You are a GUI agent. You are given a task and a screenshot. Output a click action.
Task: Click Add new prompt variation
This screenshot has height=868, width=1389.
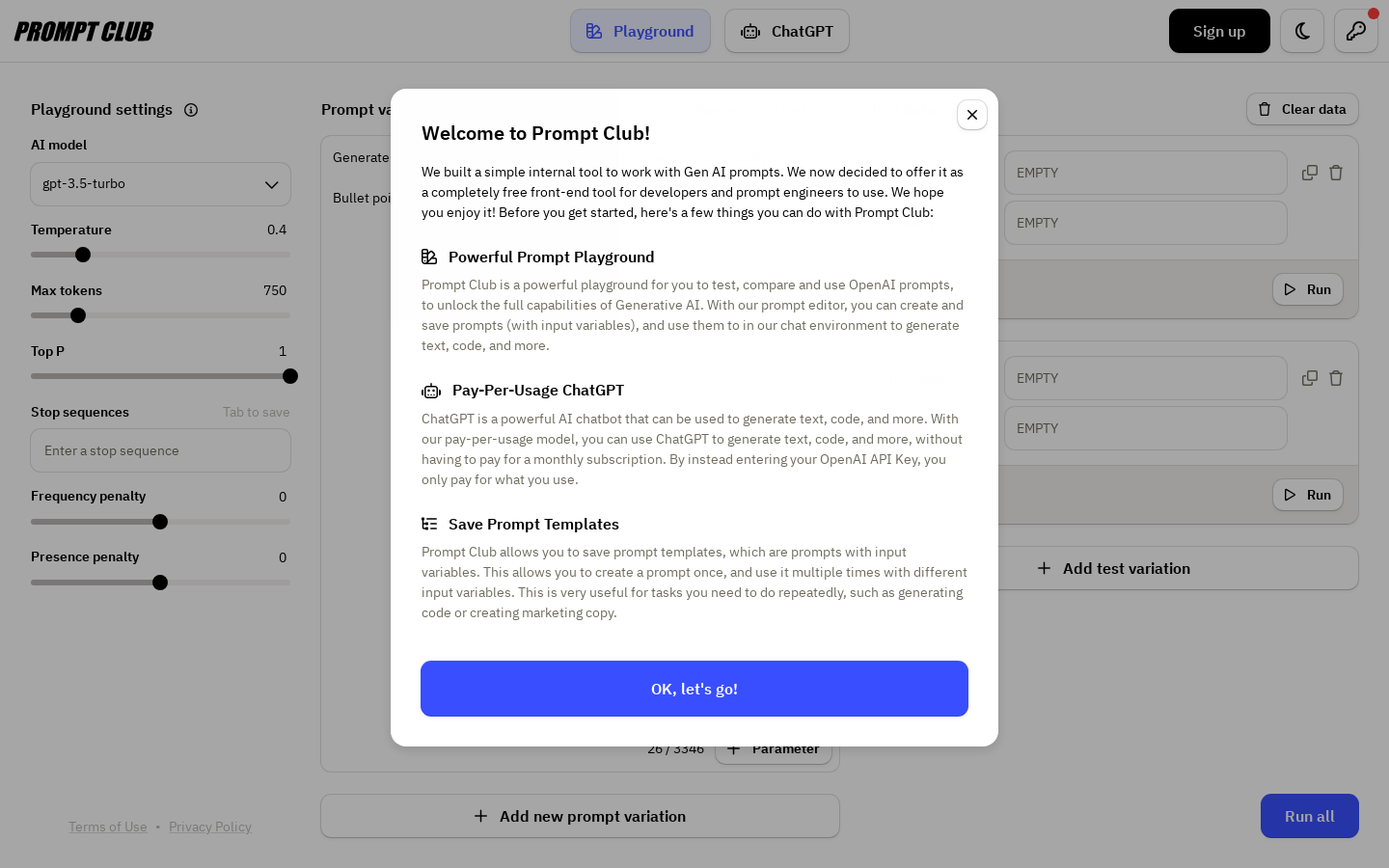(580, 816)
